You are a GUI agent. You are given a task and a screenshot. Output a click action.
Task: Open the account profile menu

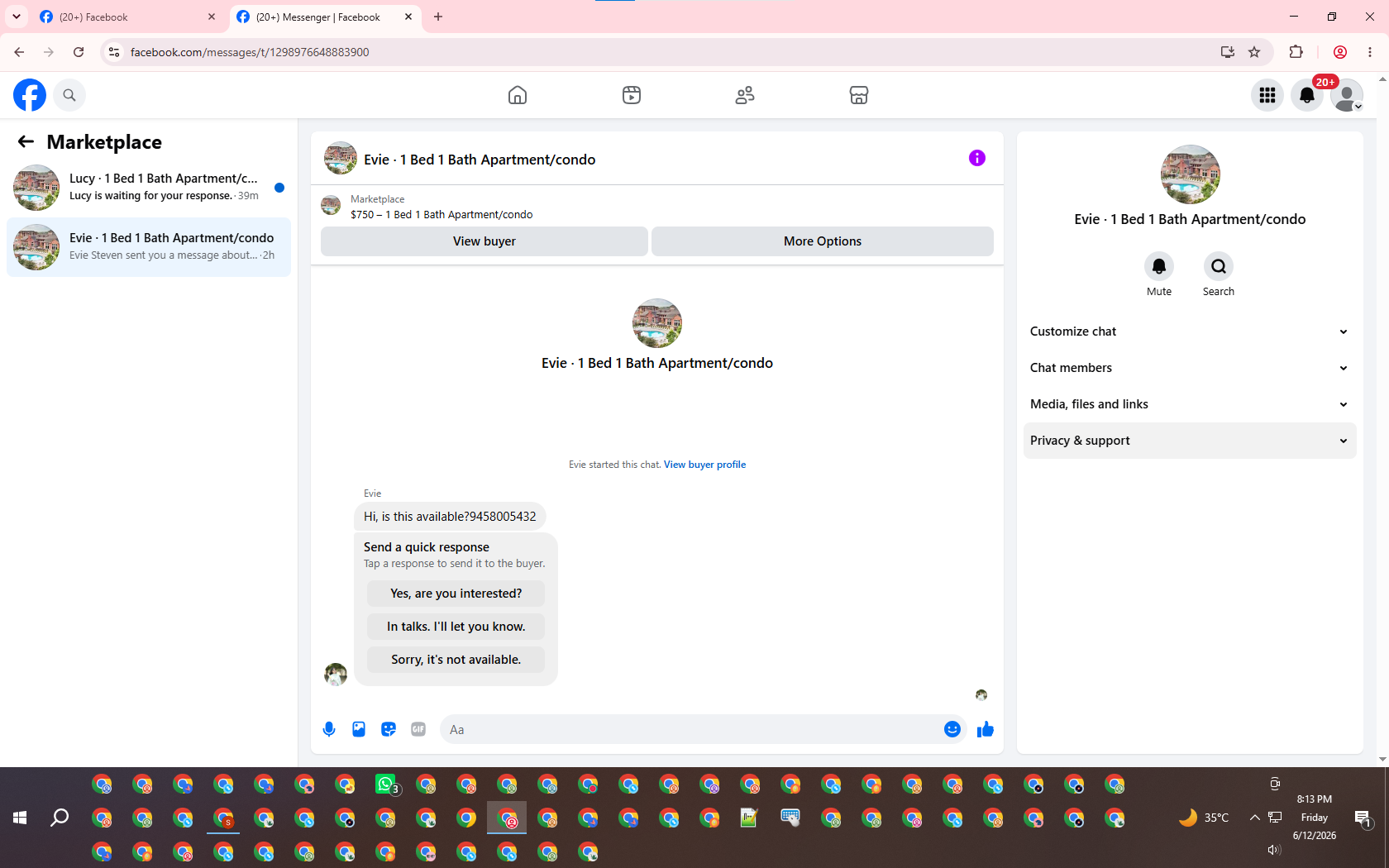coord(1347,95)
